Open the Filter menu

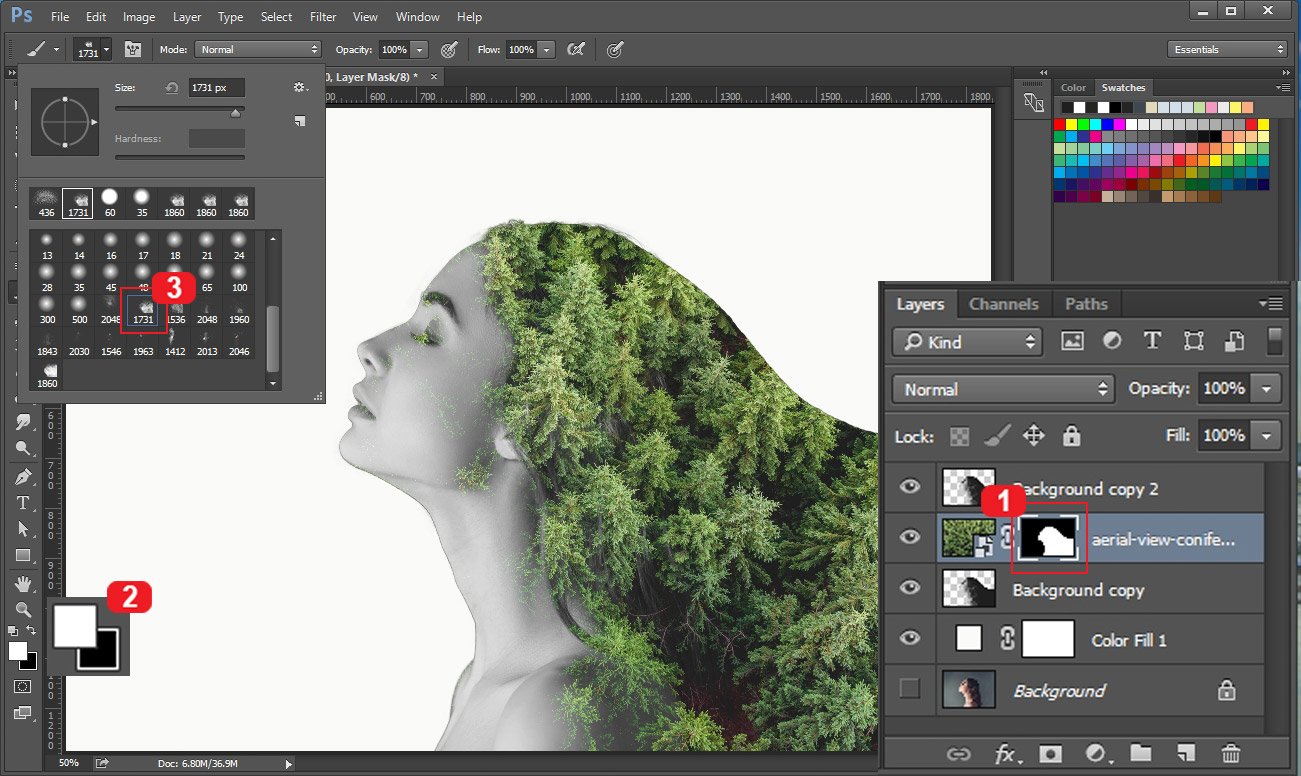pyautogui.click(x=323, y=17)
